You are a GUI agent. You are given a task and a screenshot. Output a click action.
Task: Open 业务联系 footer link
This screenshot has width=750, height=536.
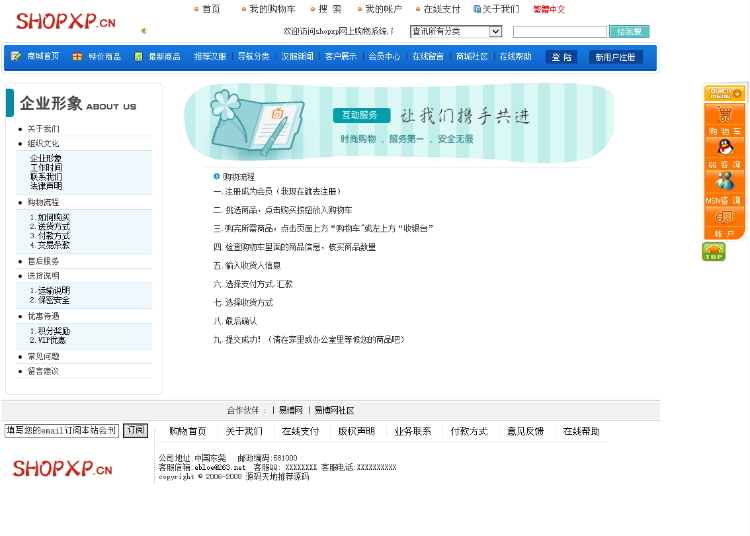413,431
